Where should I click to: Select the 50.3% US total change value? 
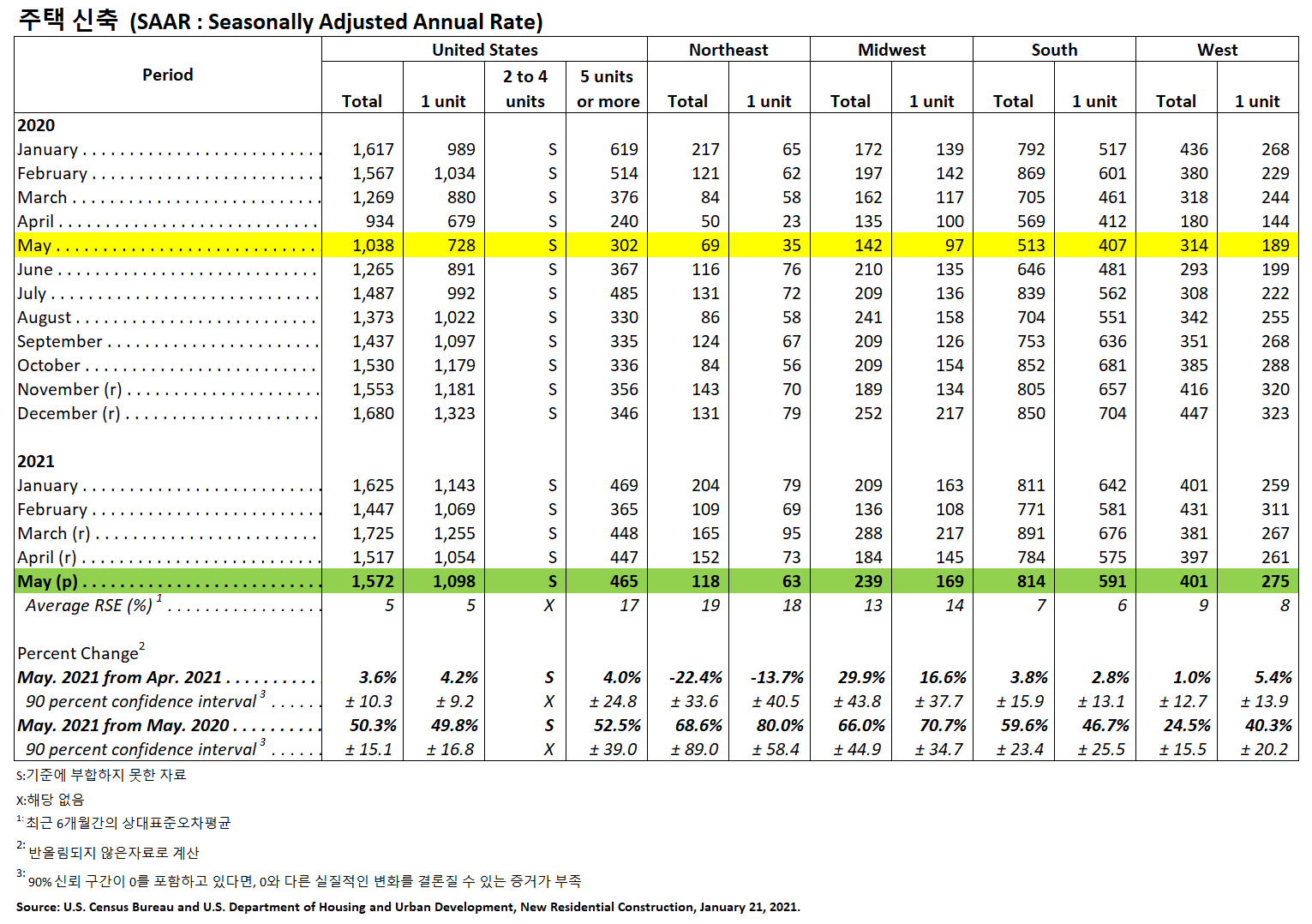373,725
